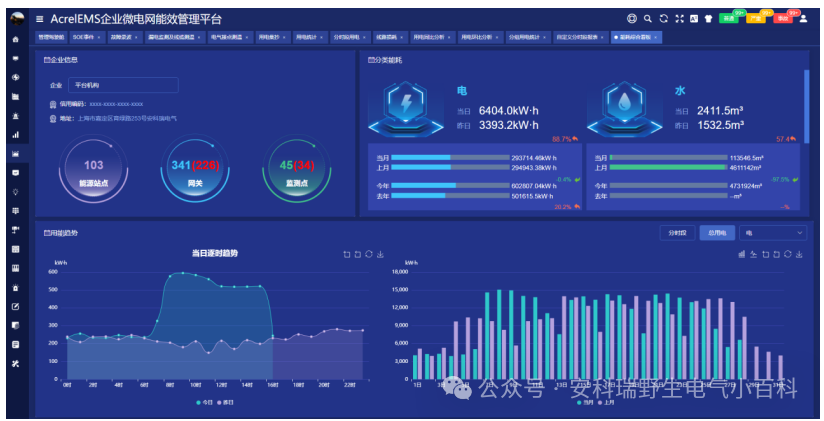Click the 6404.0kW·h today electricity value
The height and width of the screenshot is (421, 824).
509,111
